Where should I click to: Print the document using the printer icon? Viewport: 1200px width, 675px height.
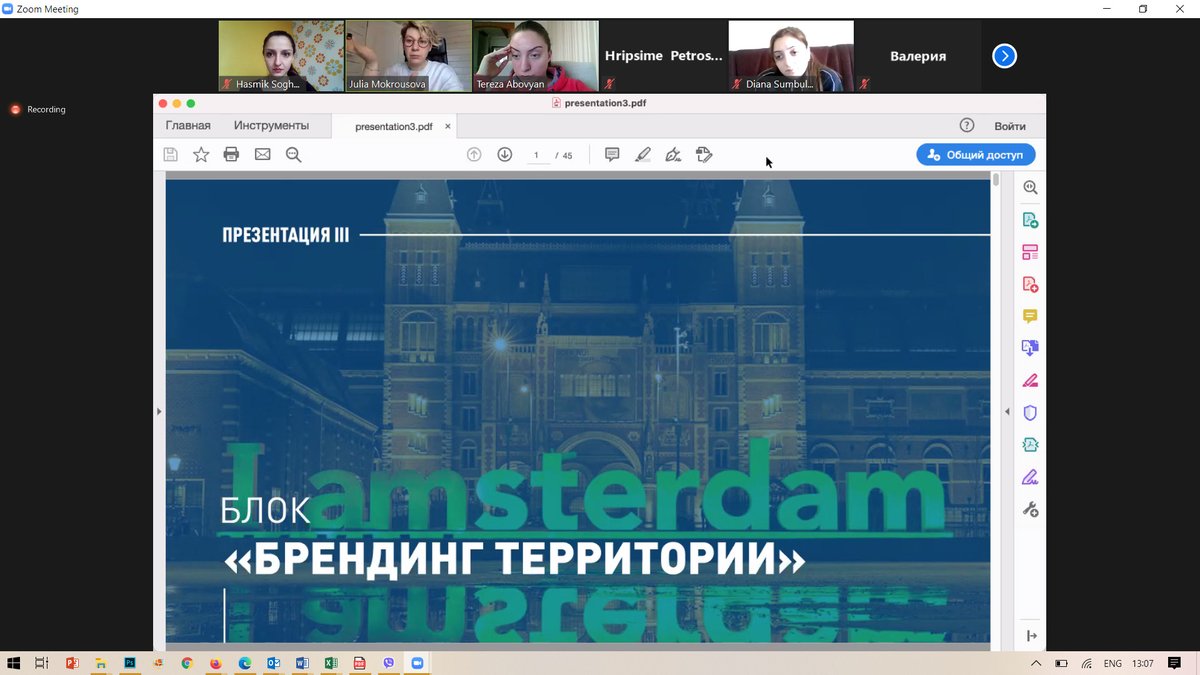(x=231, y=154)
